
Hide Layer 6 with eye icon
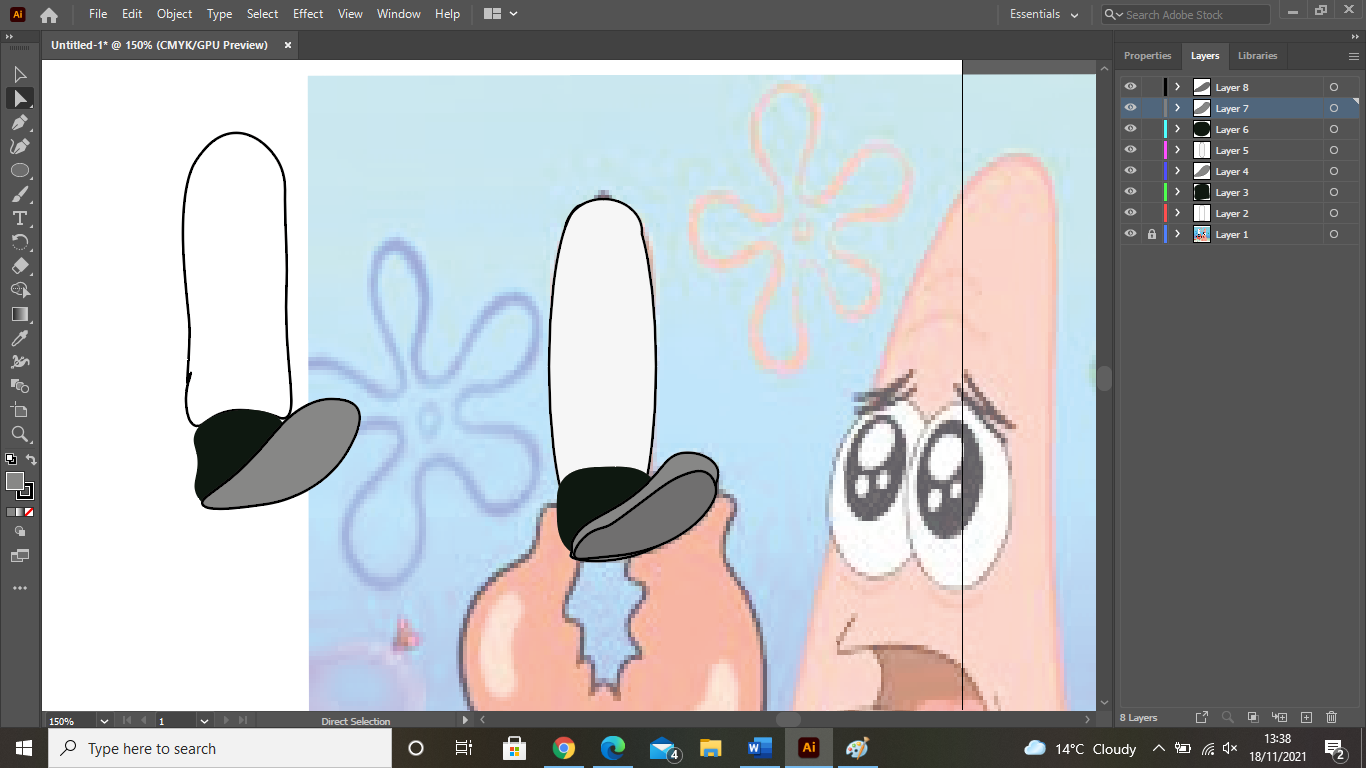pyautogui.click(x=1131, y=129)
